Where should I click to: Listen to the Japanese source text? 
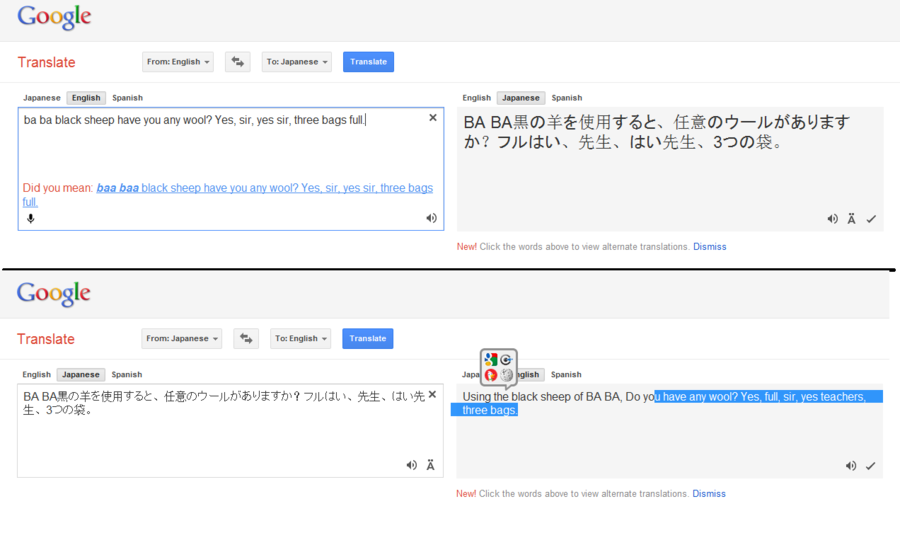(412, 465)
